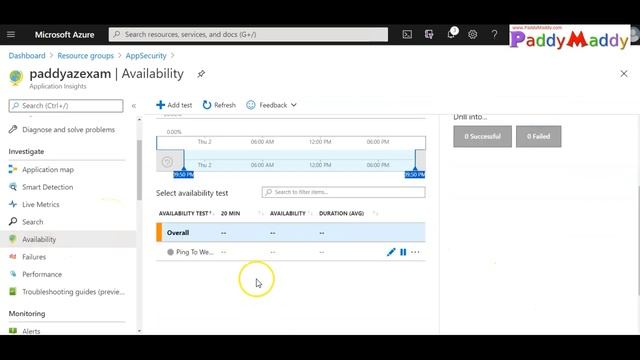Click the sidebar scroll down arrow

[139, 331]
